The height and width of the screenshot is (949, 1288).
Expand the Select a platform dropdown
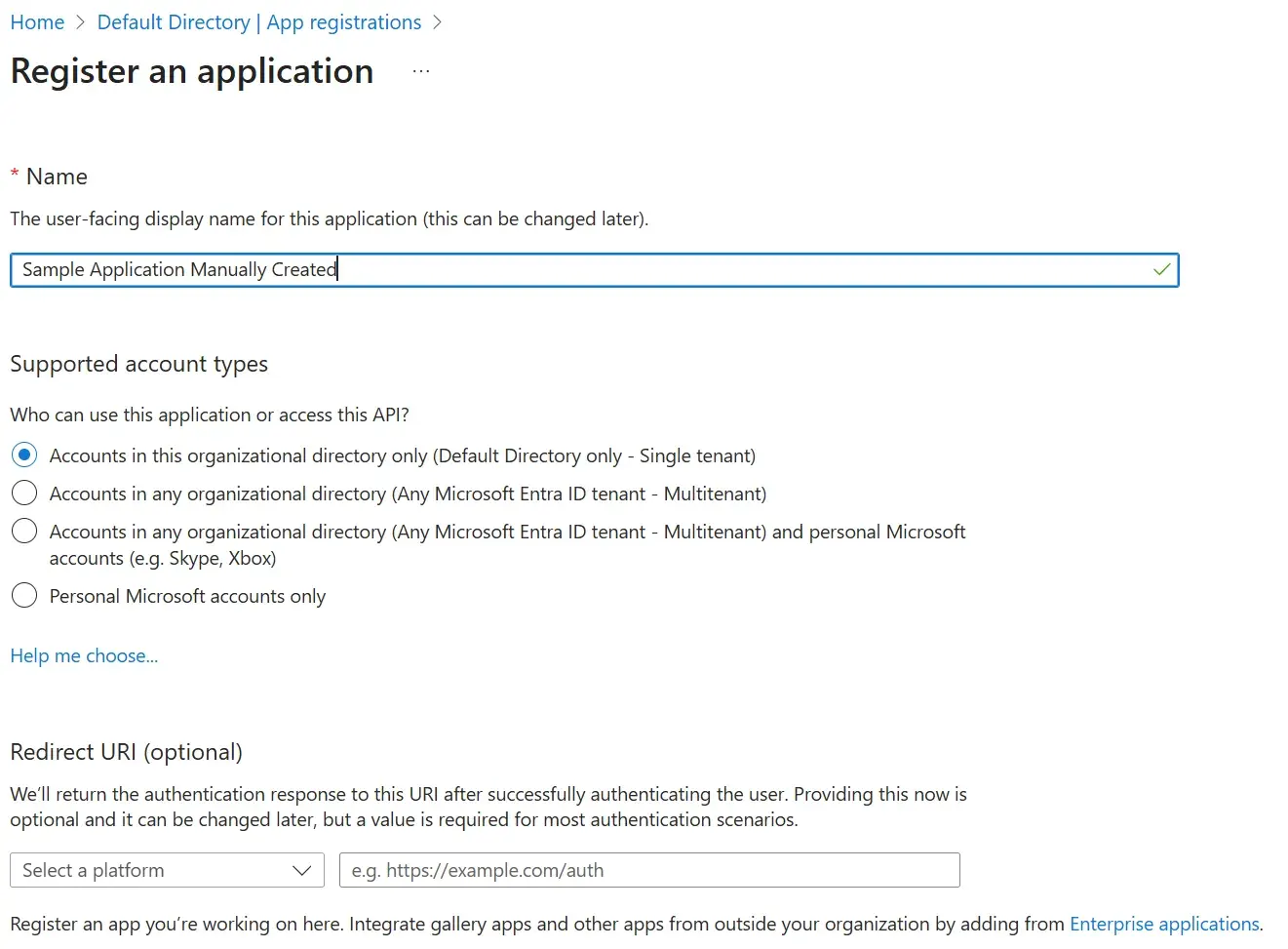coord(167,870)
